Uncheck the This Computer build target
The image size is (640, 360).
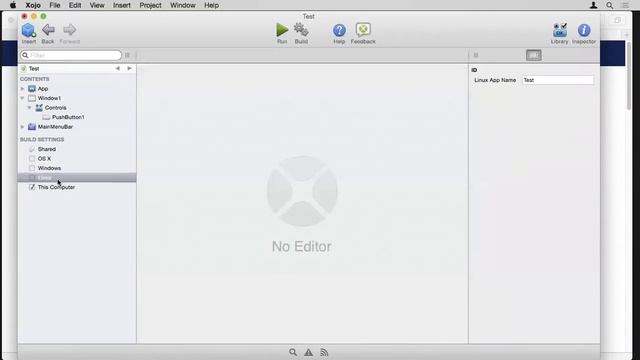pyautogui.click(x=32, y=187)
